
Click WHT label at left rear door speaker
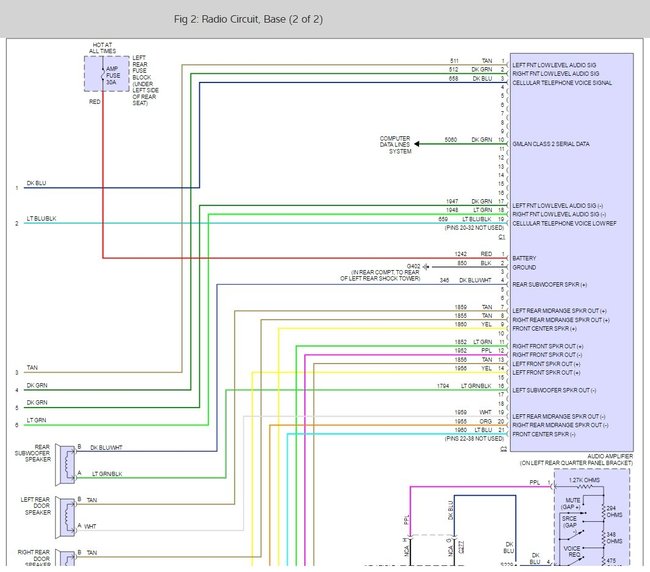coord(90,526)
